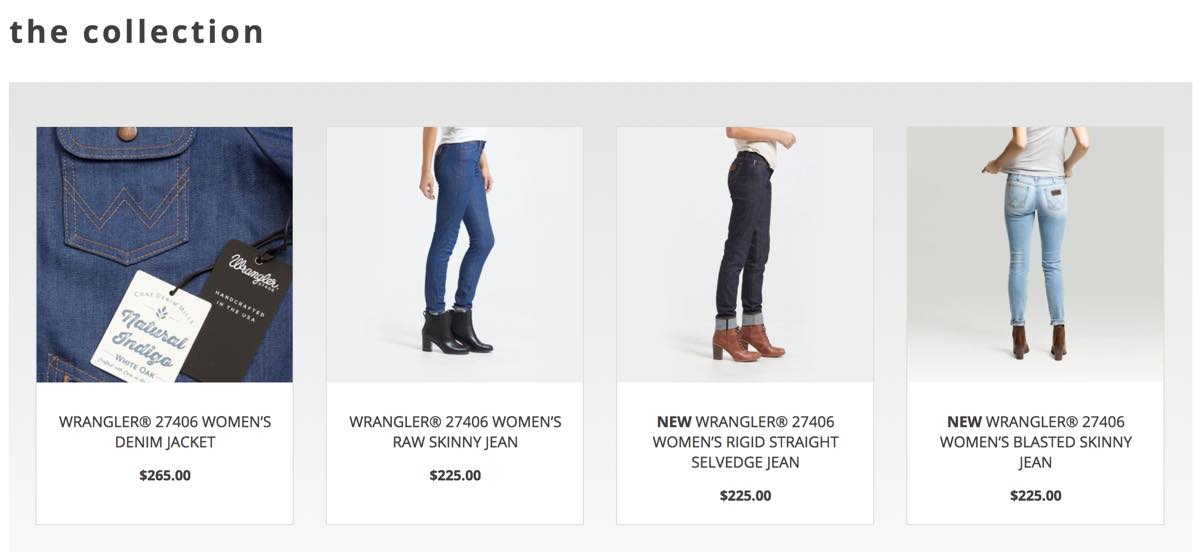Select the $225.00 price under selvedge jean
Screen dimensions: 1200x552
(x=745, y=495)
